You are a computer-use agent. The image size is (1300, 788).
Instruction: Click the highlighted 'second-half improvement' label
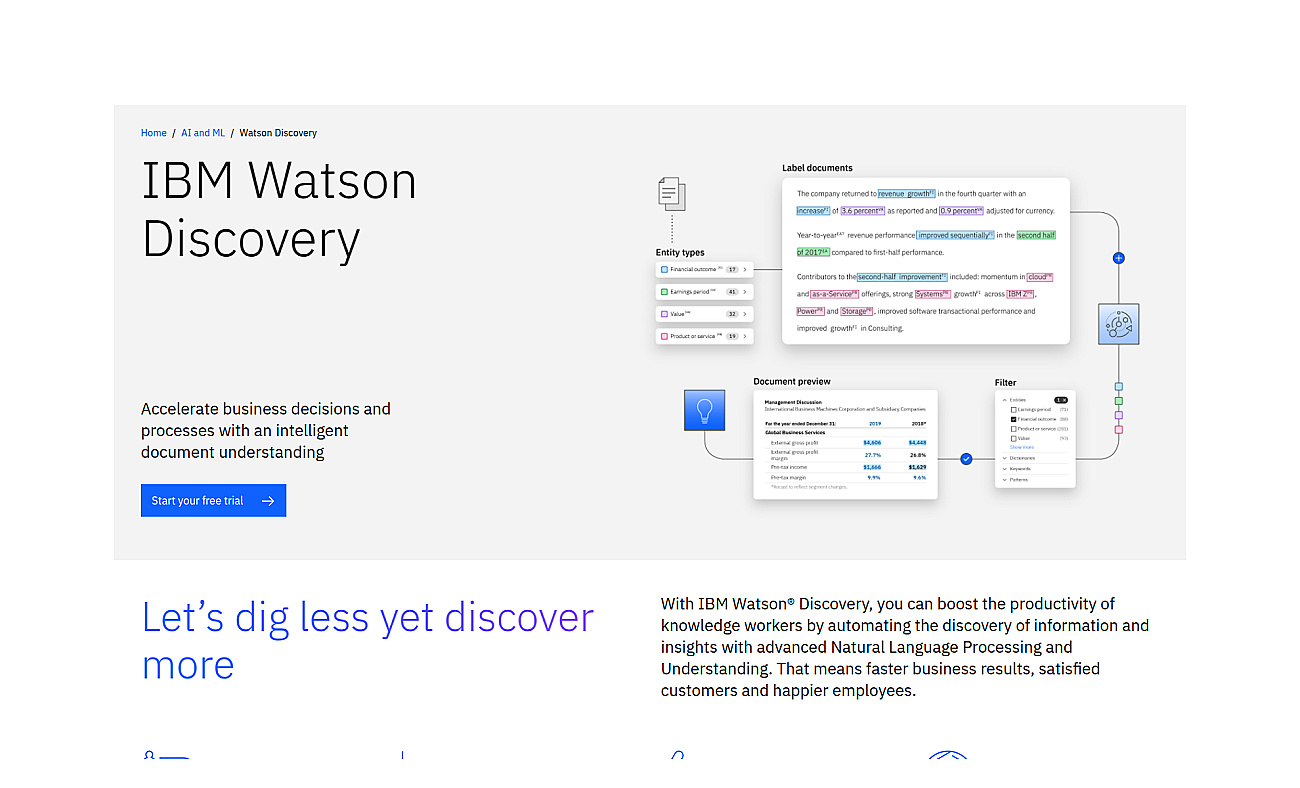coord(902,277)
